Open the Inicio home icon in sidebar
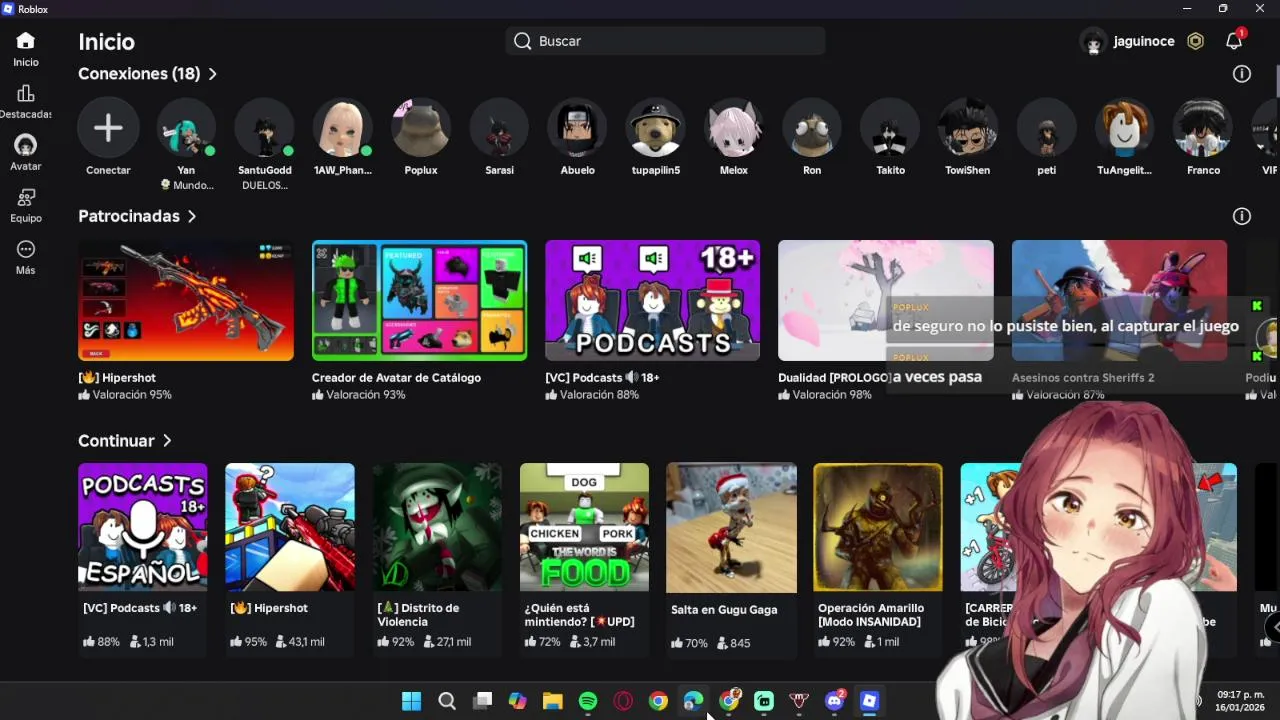1280x720 pixels. coord(26,41)
